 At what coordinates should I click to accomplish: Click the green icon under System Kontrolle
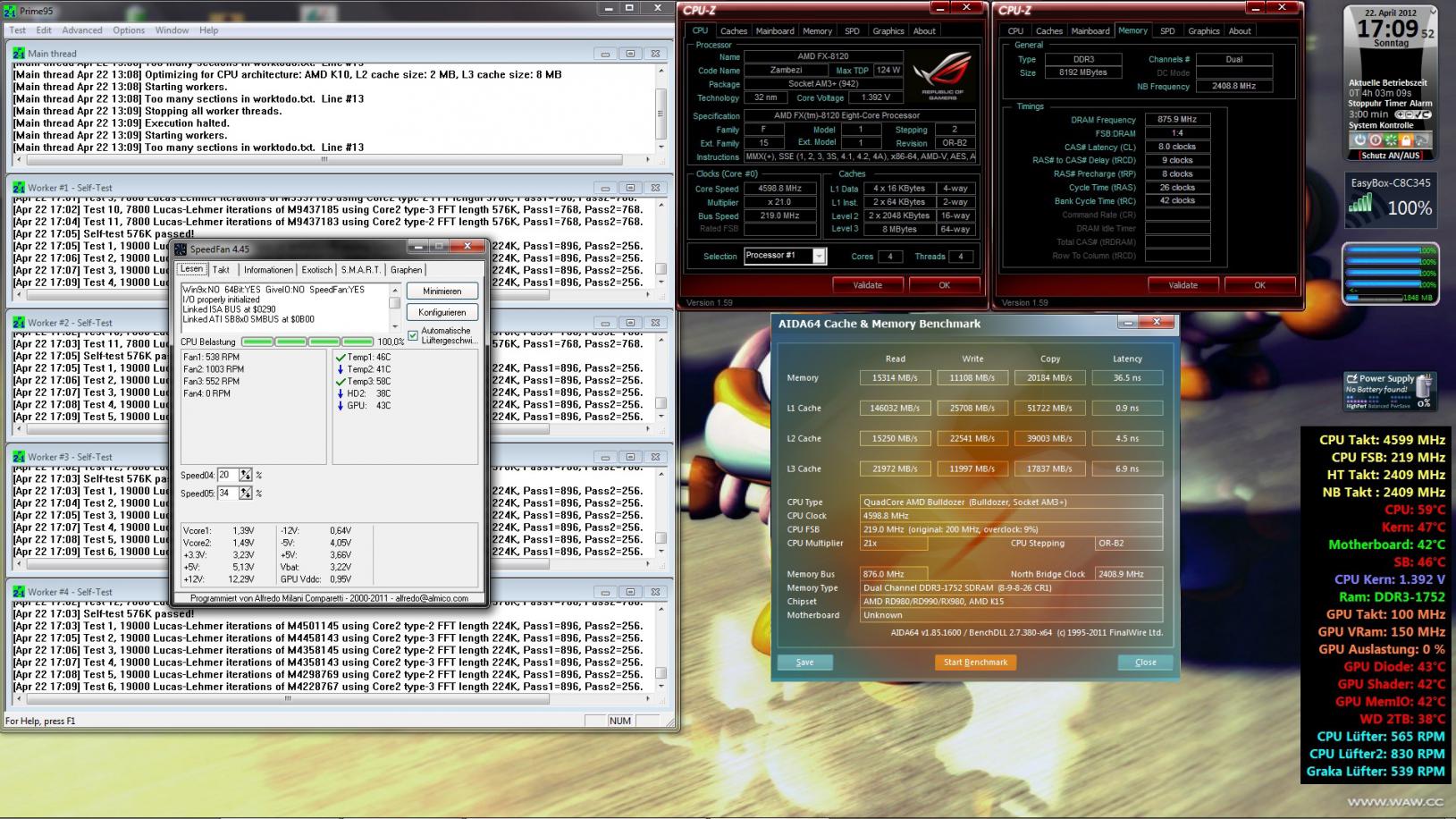coord(1390,140)
